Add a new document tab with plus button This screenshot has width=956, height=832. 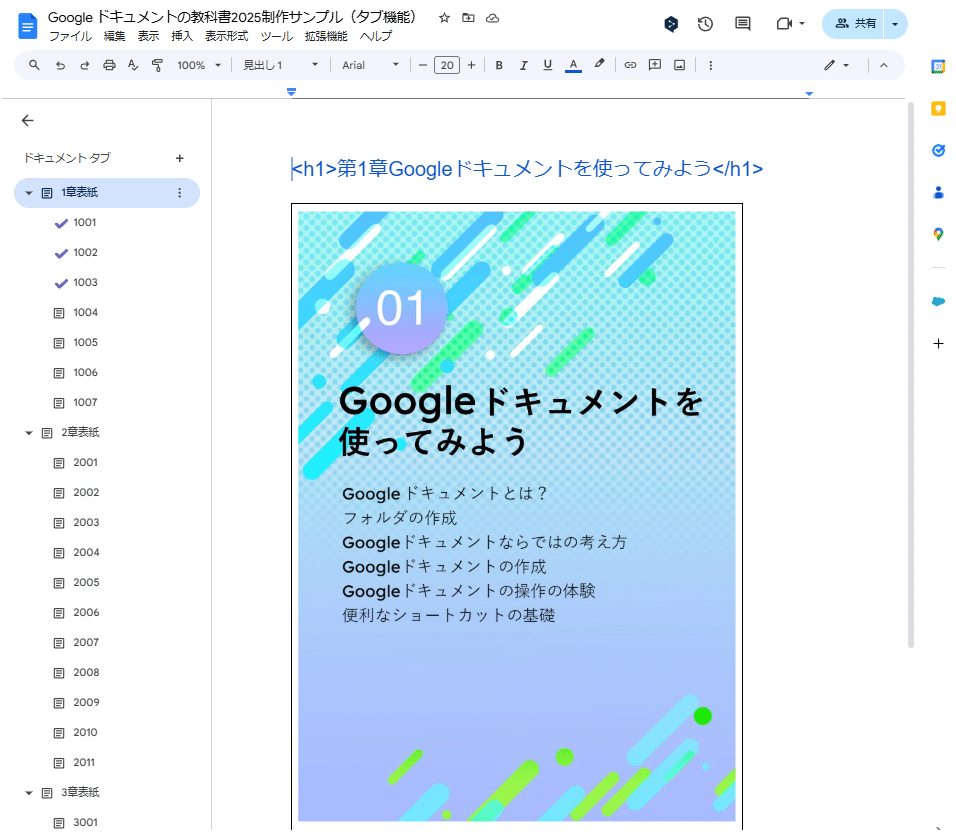[179, 158]
